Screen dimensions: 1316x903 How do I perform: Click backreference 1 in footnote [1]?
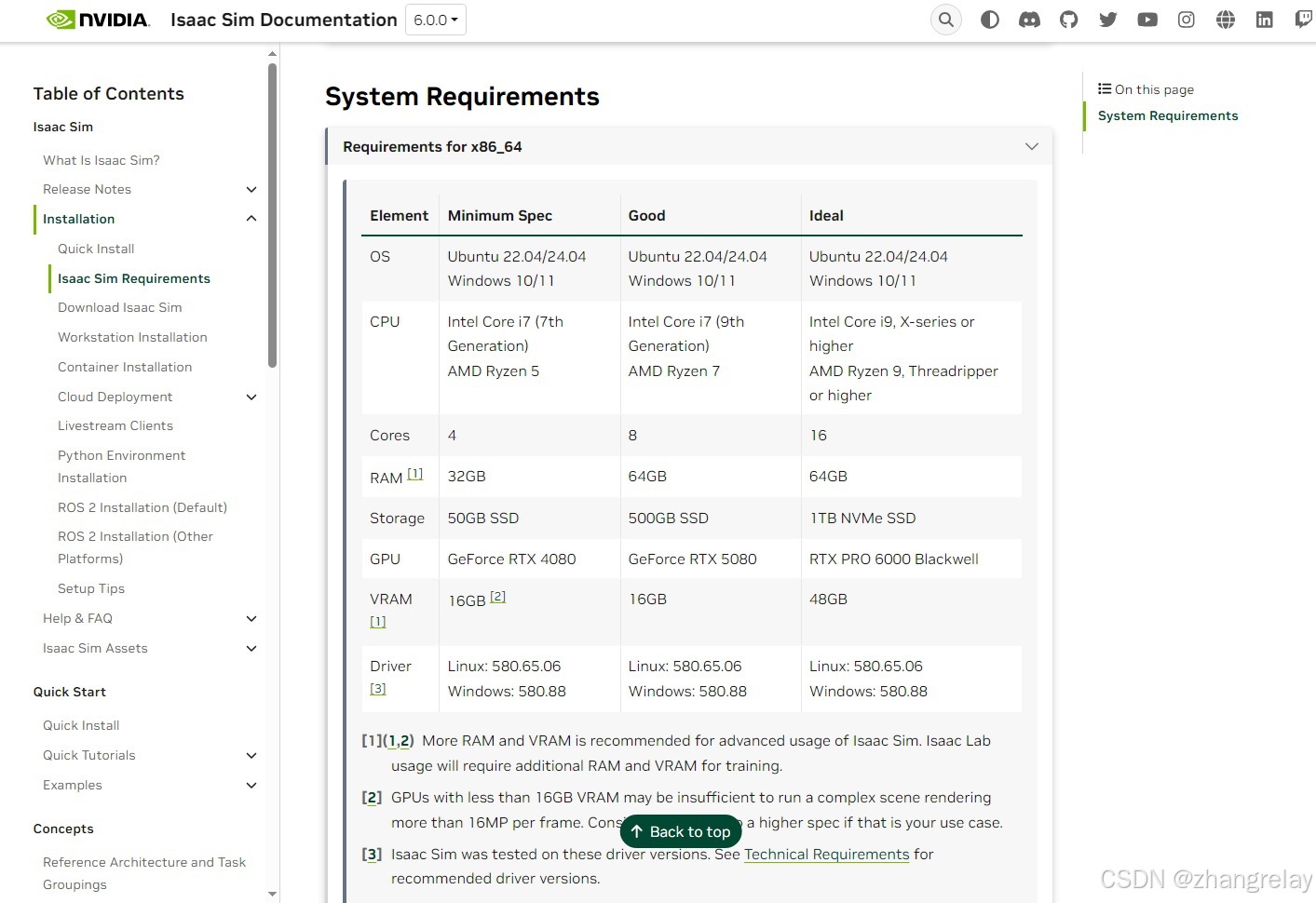coord(394,741)
